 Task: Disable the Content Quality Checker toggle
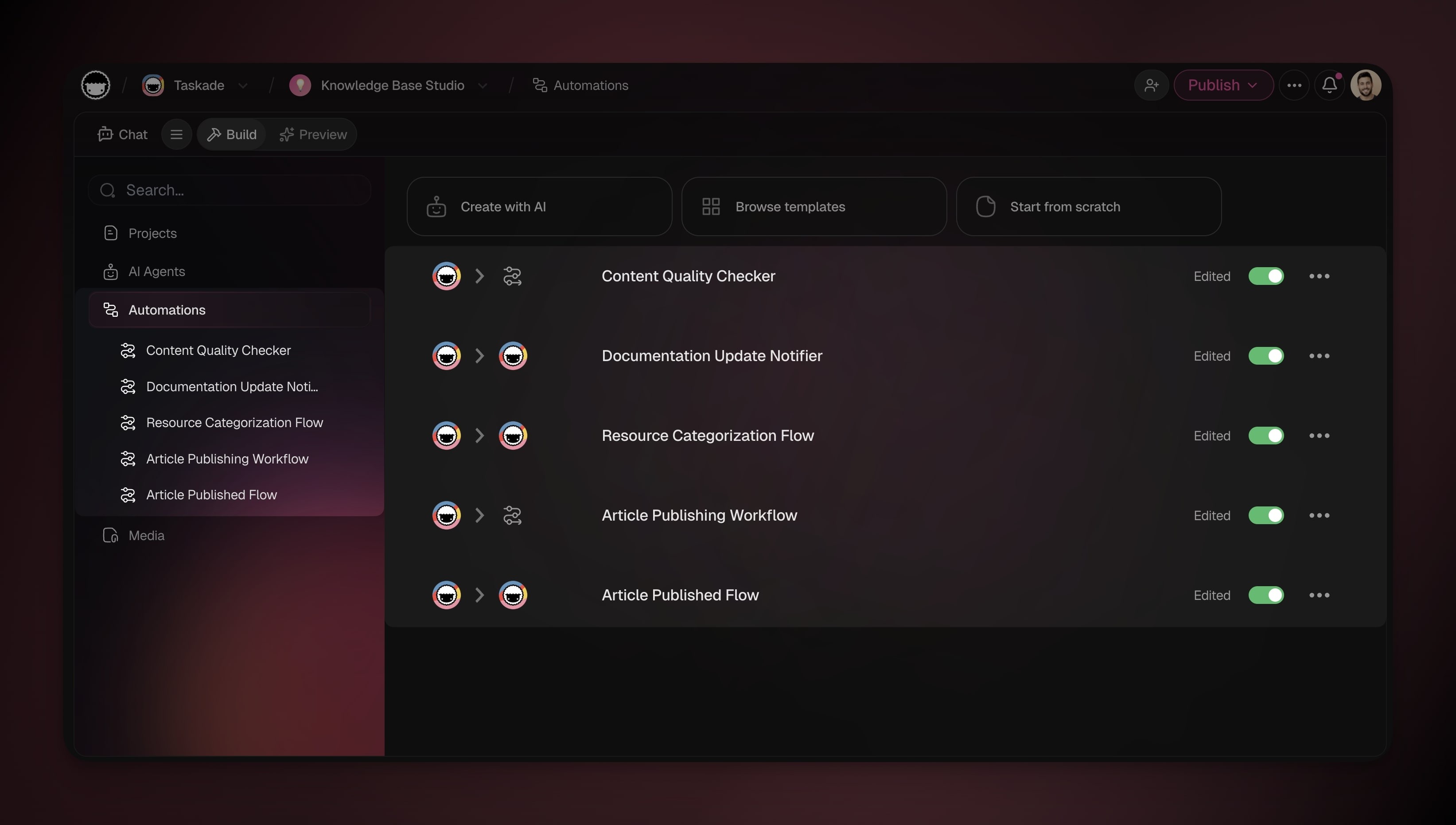click(1265, 276)
